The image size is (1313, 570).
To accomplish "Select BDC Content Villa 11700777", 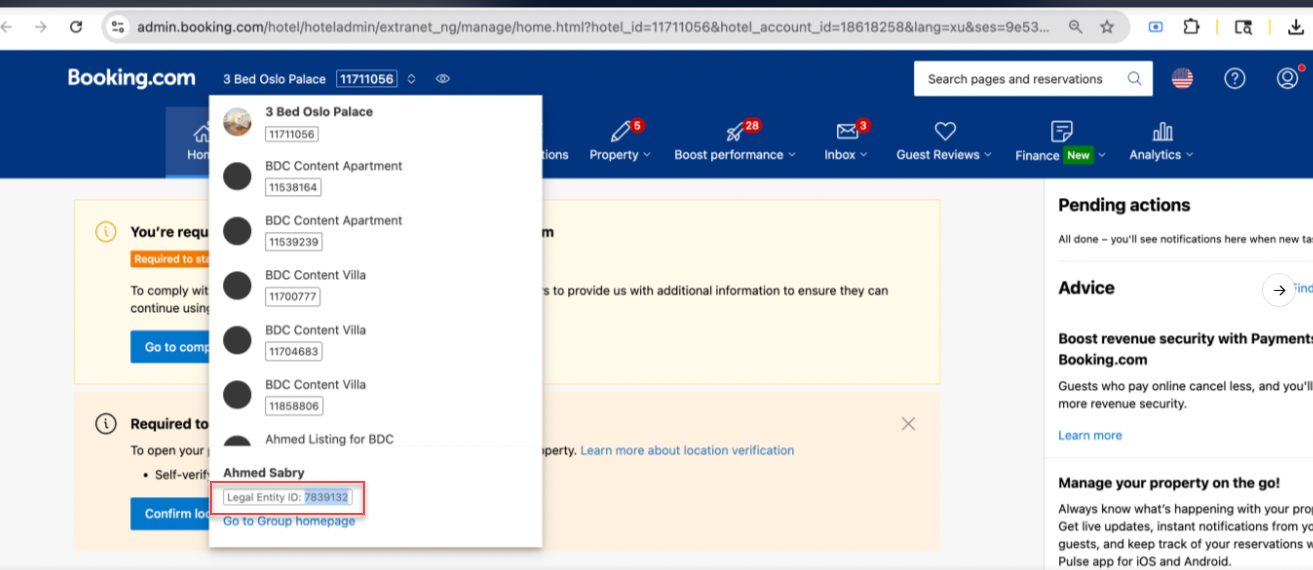I will 375,286.
